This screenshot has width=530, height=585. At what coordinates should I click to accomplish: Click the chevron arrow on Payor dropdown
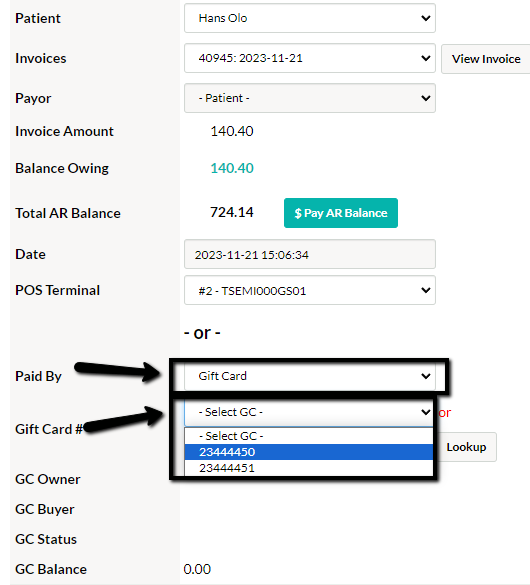(426, 98)
